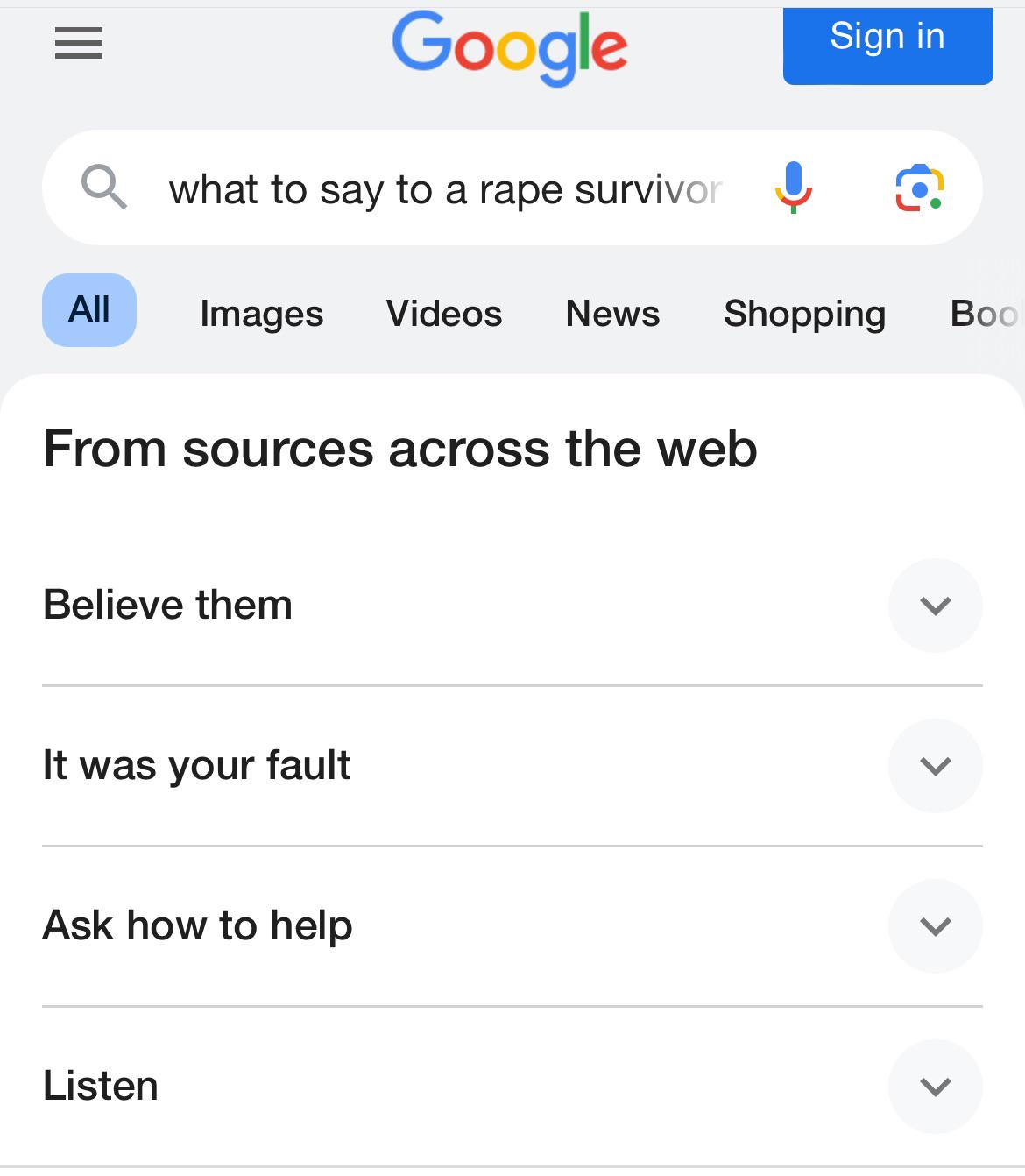Tap the magnifying glass search icon
The width and height of the screenshot is (1025, 1176).
click(x=104, y=187)
